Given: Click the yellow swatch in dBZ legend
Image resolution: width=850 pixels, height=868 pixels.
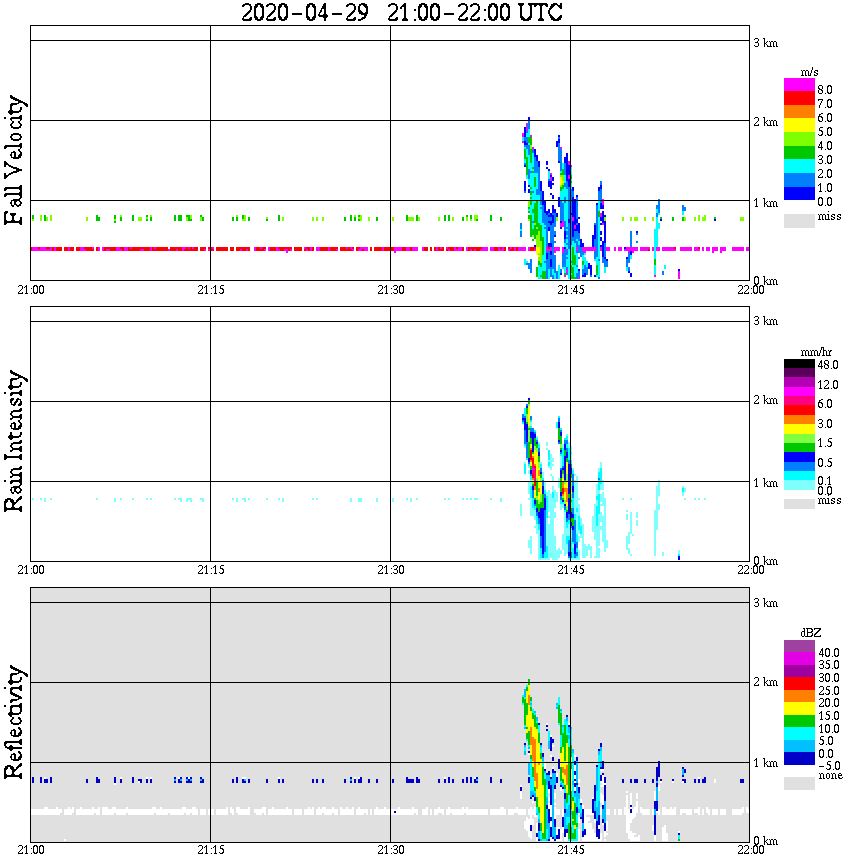Looking at the screenshot, I should tap(799, 709).
